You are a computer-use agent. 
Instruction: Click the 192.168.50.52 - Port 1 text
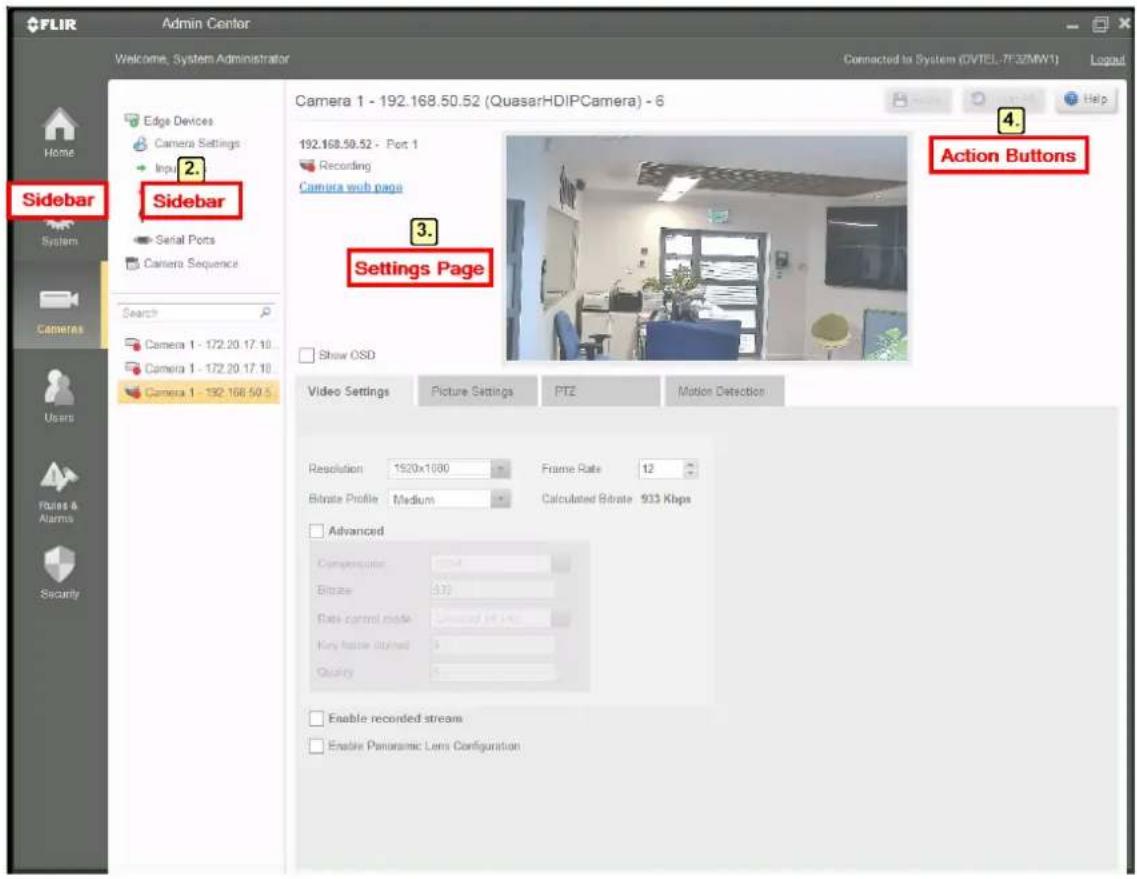click(x=358, y=144)
